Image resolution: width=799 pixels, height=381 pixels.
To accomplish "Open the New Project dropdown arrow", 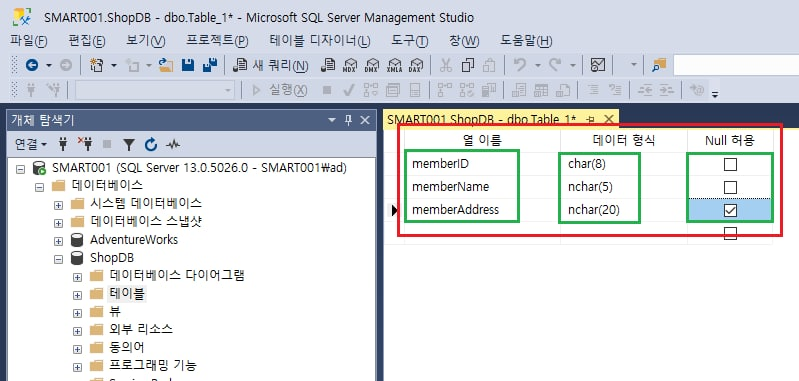I will [x=114, y=65].
